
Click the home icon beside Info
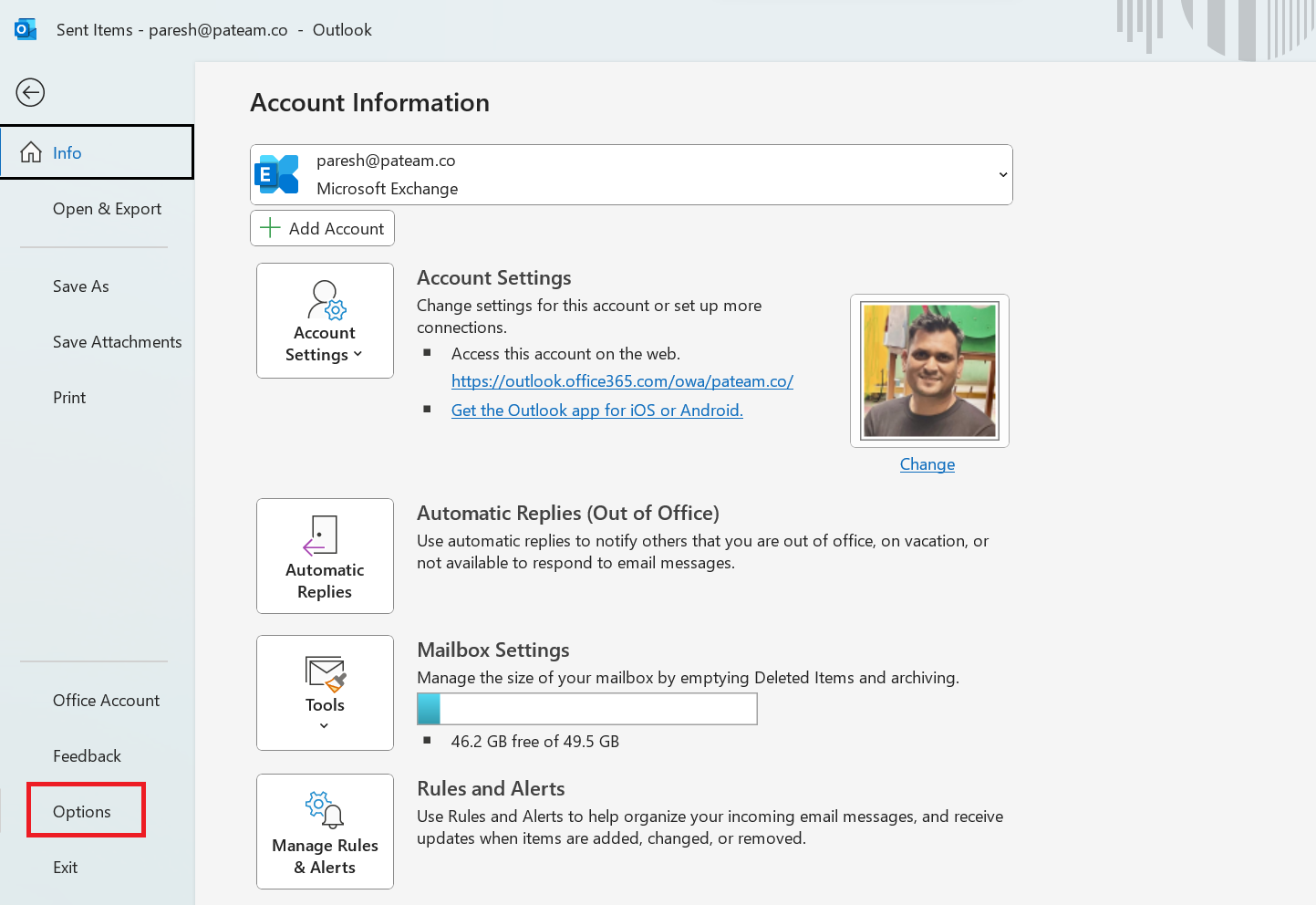[x=31, y=152]
